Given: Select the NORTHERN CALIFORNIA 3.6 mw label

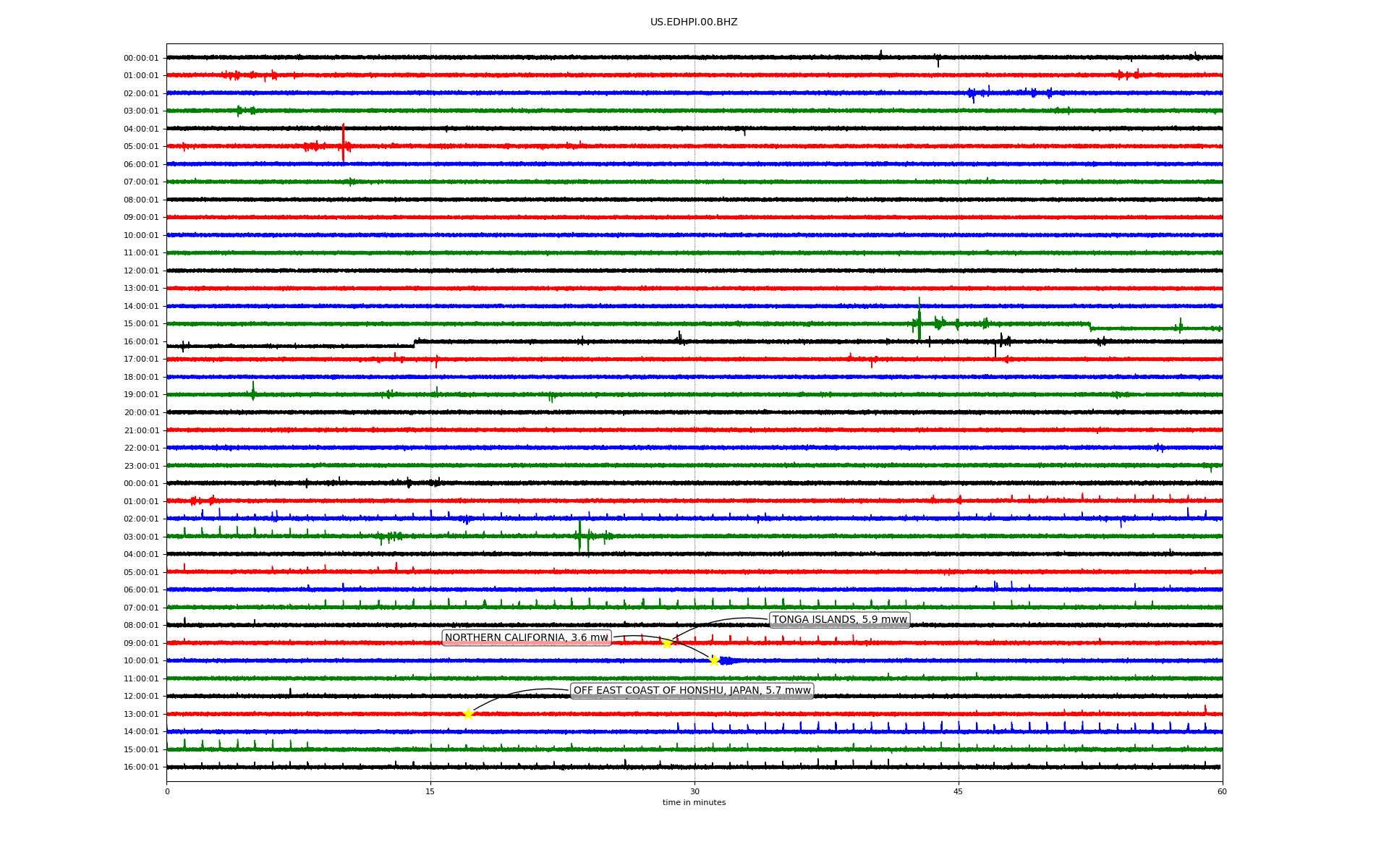Looking at the screenshot, I should click(526, 638).
